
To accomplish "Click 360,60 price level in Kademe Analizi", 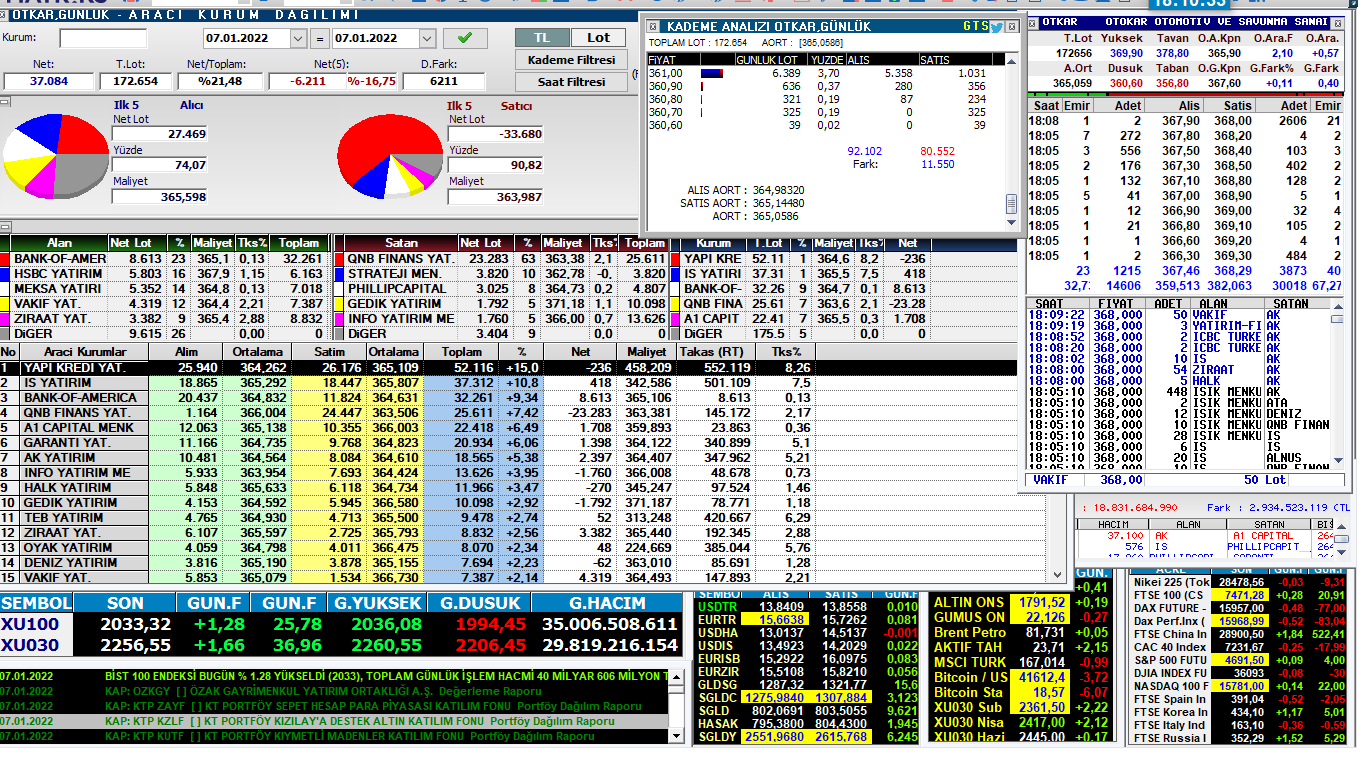I will 666,125.
